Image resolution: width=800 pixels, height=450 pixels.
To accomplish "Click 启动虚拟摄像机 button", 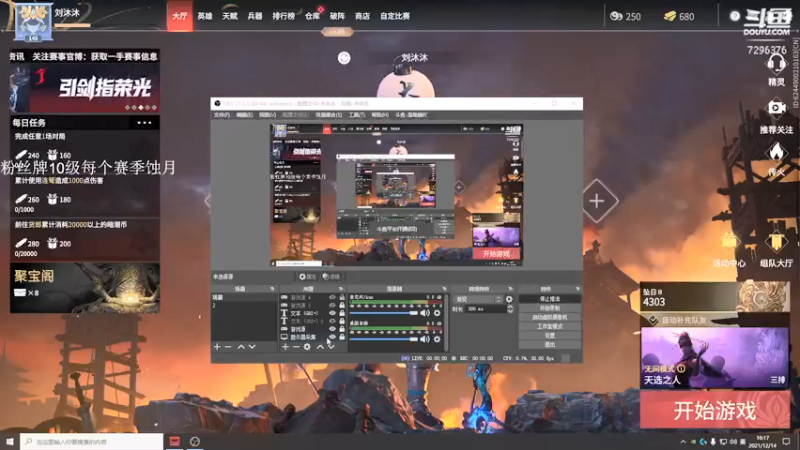I will pyautogui.click(x=549, y=317).
